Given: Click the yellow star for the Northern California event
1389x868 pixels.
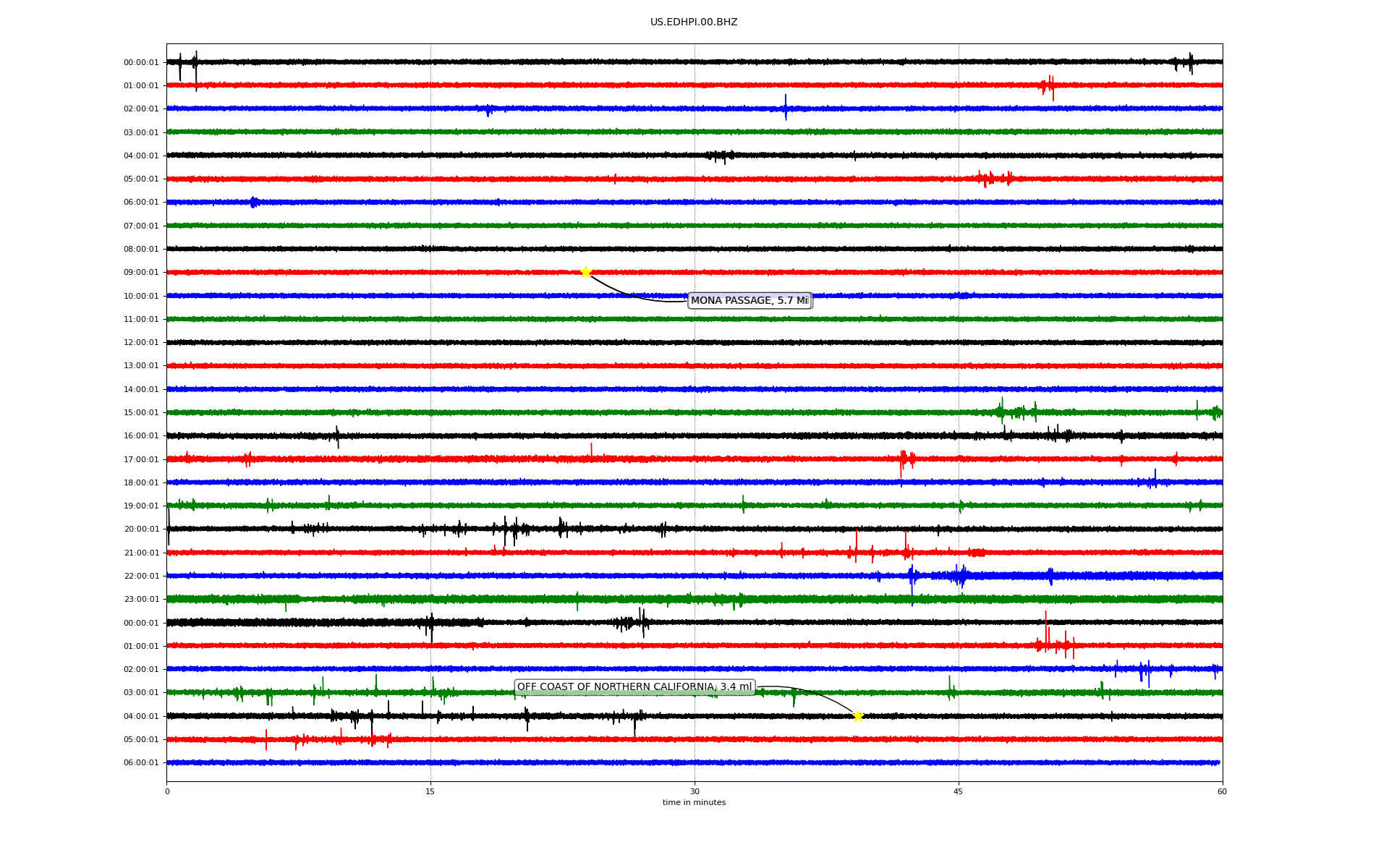Looking at the screenshot, I should tap(858, 716).
